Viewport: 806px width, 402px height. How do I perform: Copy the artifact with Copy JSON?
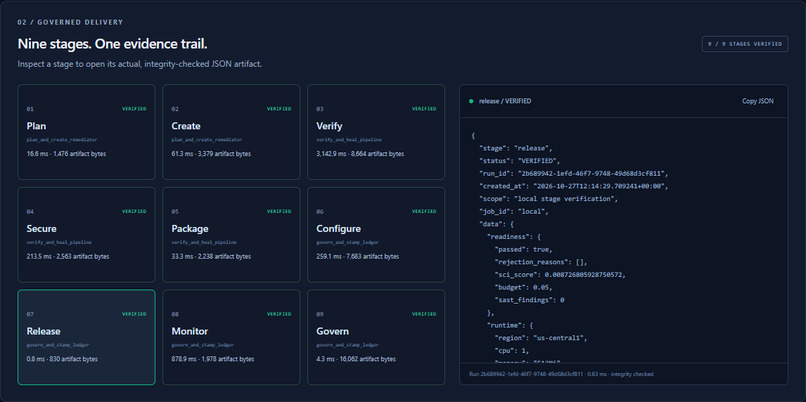coord(757,101)
